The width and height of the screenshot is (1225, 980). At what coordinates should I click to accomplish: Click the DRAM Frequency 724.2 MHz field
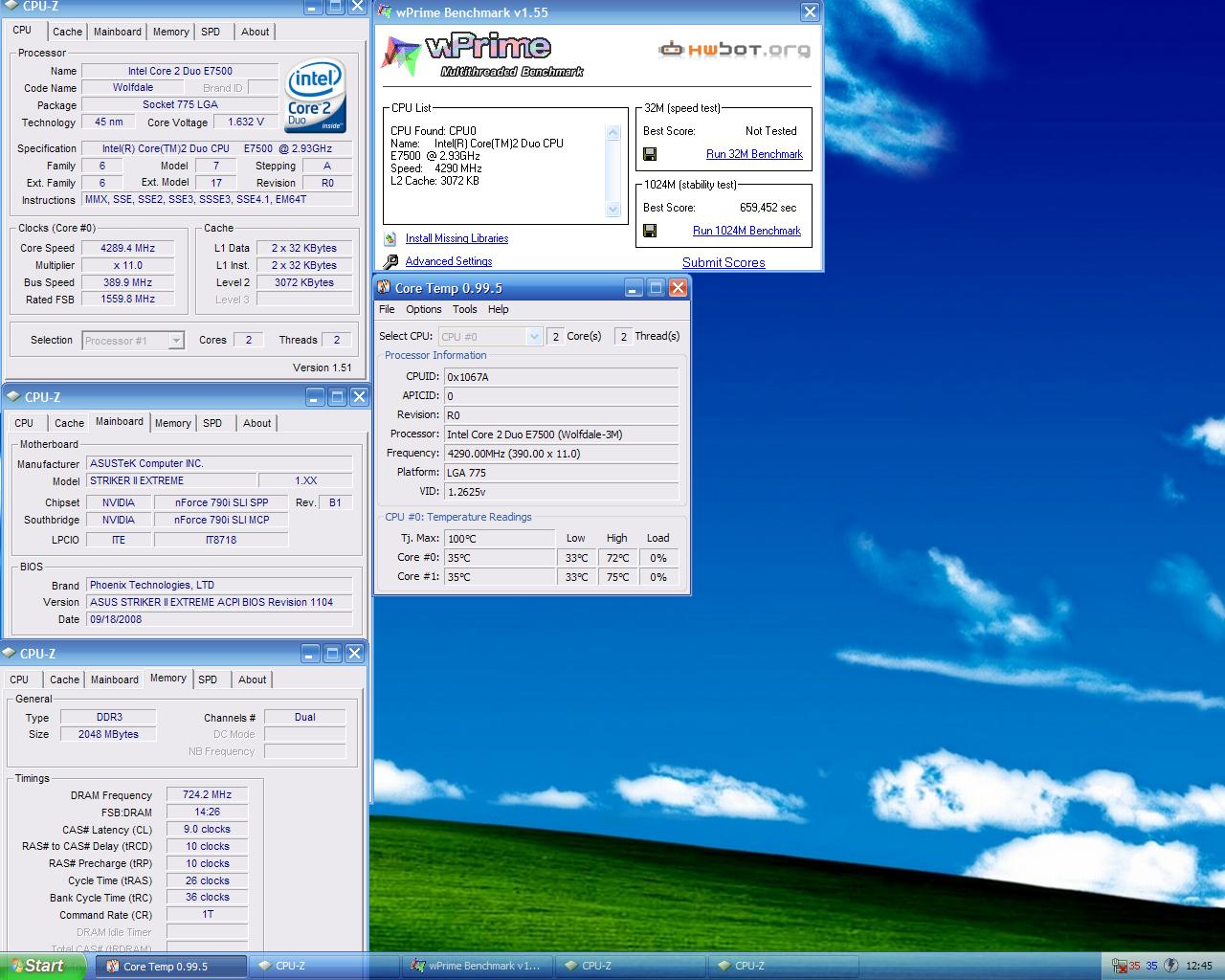208,794
